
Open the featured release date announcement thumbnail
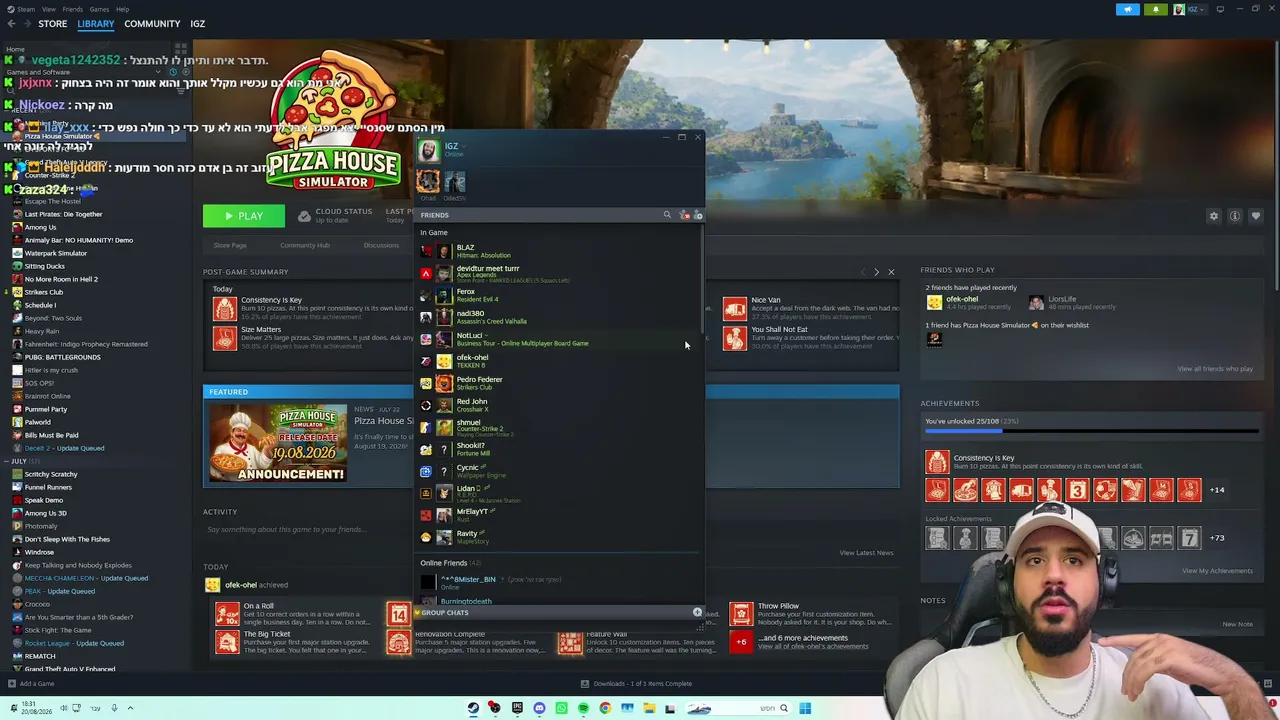(278, 443)
